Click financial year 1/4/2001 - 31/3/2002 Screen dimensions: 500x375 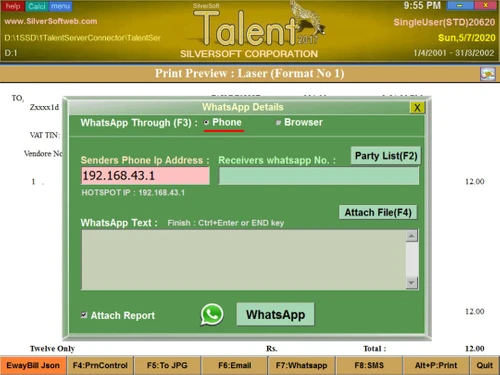tap(454, 53)
